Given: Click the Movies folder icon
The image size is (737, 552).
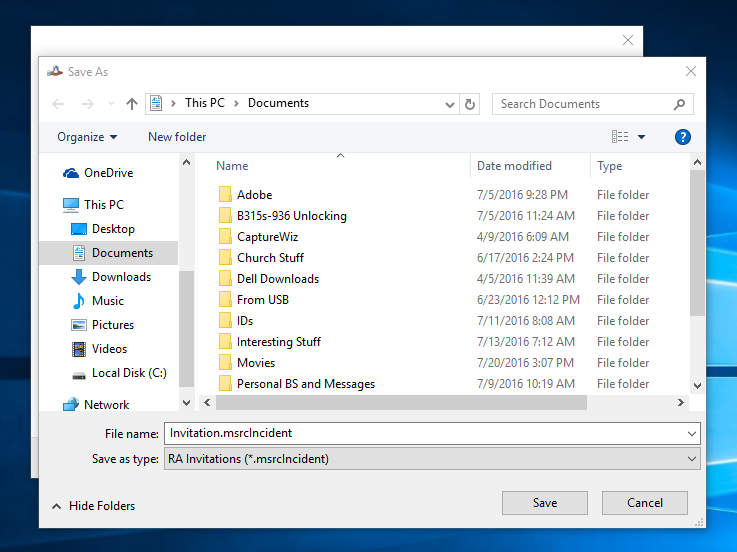Looking at the screenshot, I should click(225, 363).
